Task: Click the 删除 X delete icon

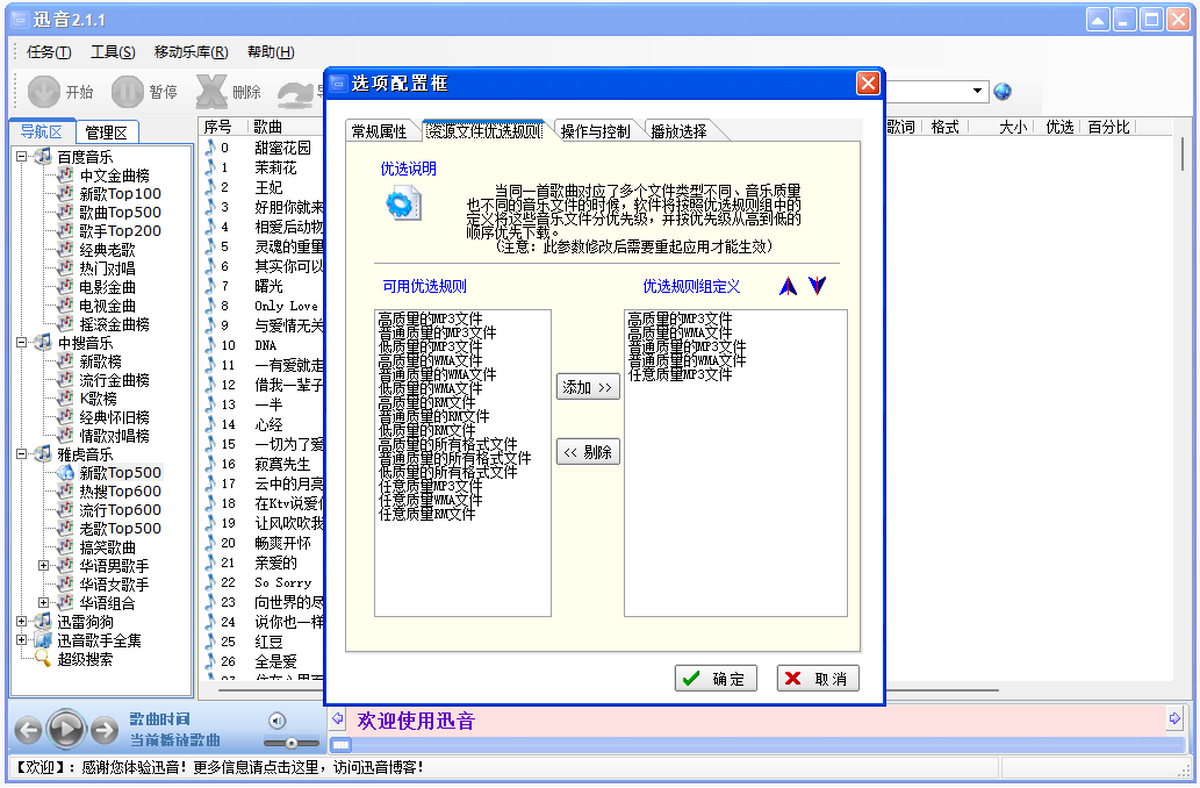Action: click(211, 92)
